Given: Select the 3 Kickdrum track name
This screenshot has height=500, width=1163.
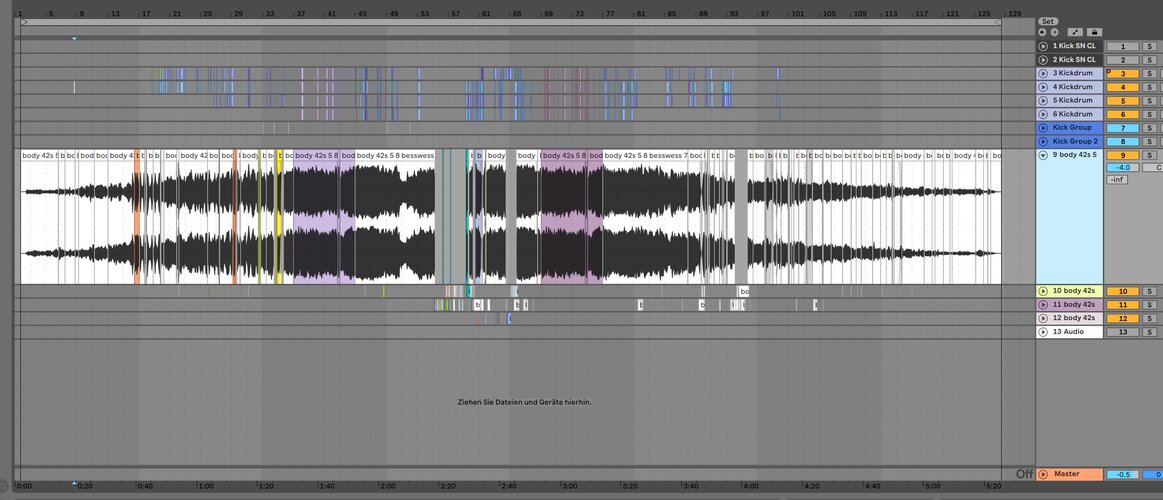Looking at the screenshot, I should (1073, 73).
